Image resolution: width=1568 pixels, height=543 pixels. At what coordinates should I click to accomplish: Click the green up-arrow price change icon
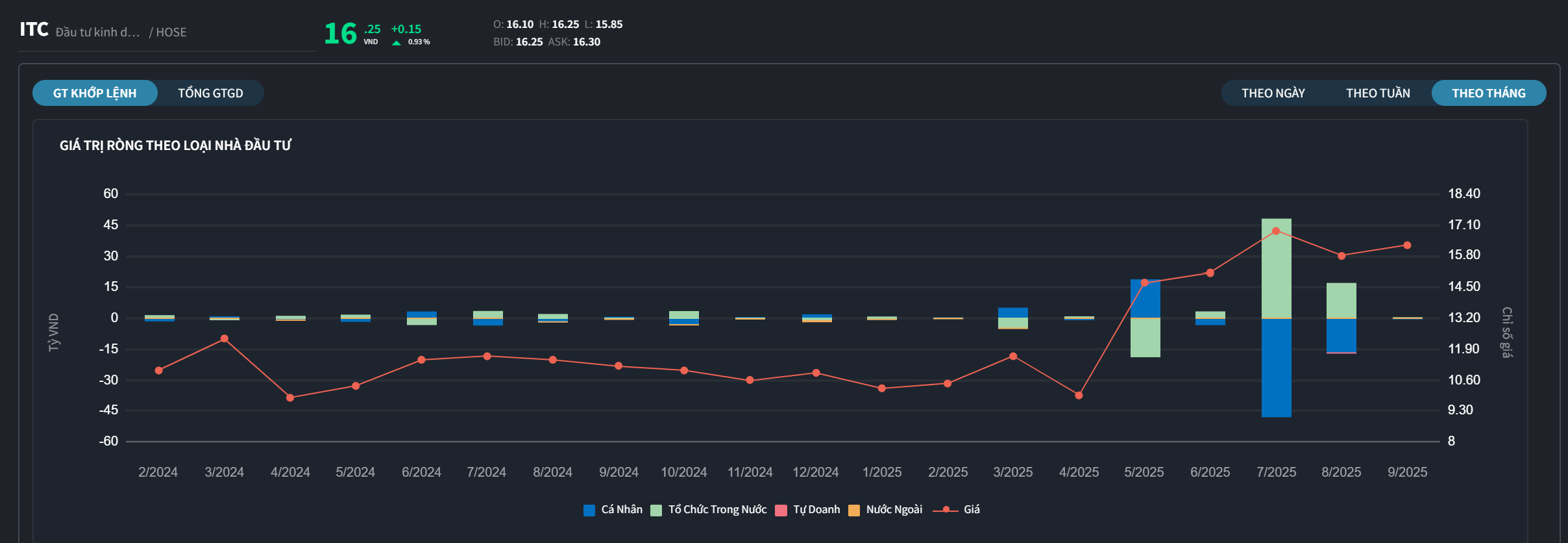tap(396, 43)
